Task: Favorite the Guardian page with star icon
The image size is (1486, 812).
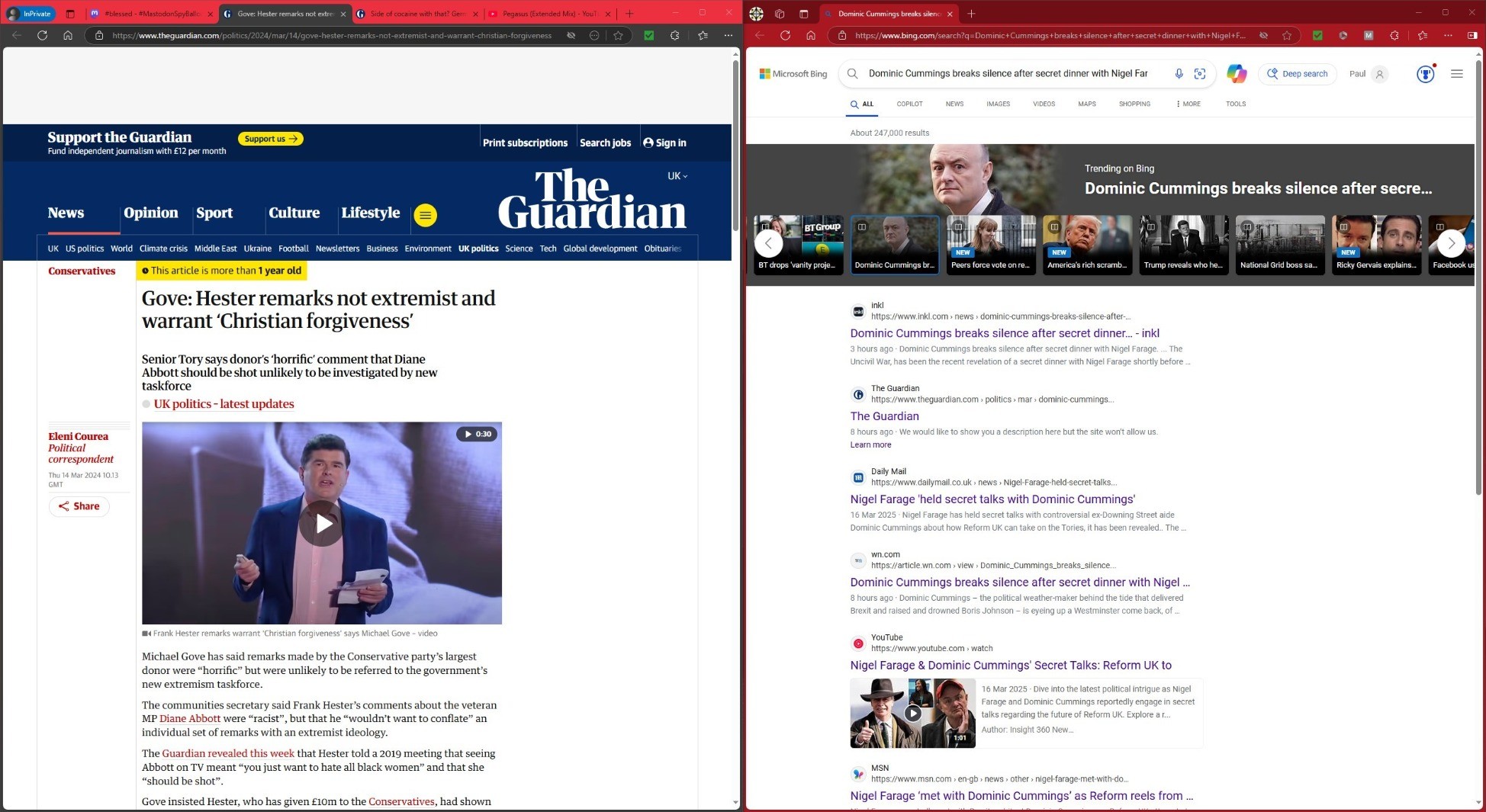Action: [x=618, y=35]
